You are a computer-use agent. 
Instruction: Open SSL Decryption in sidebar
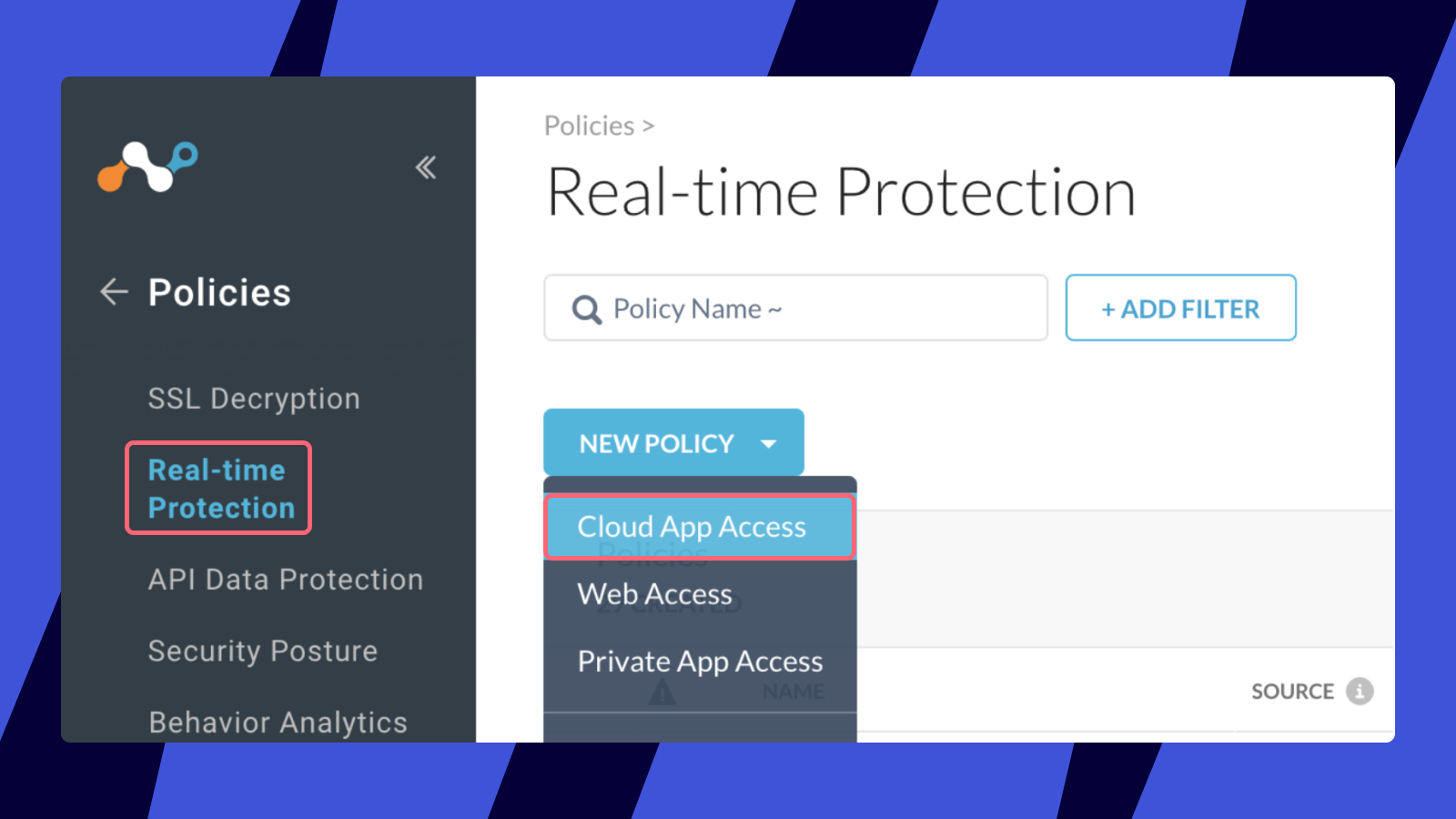pos(254,399)
